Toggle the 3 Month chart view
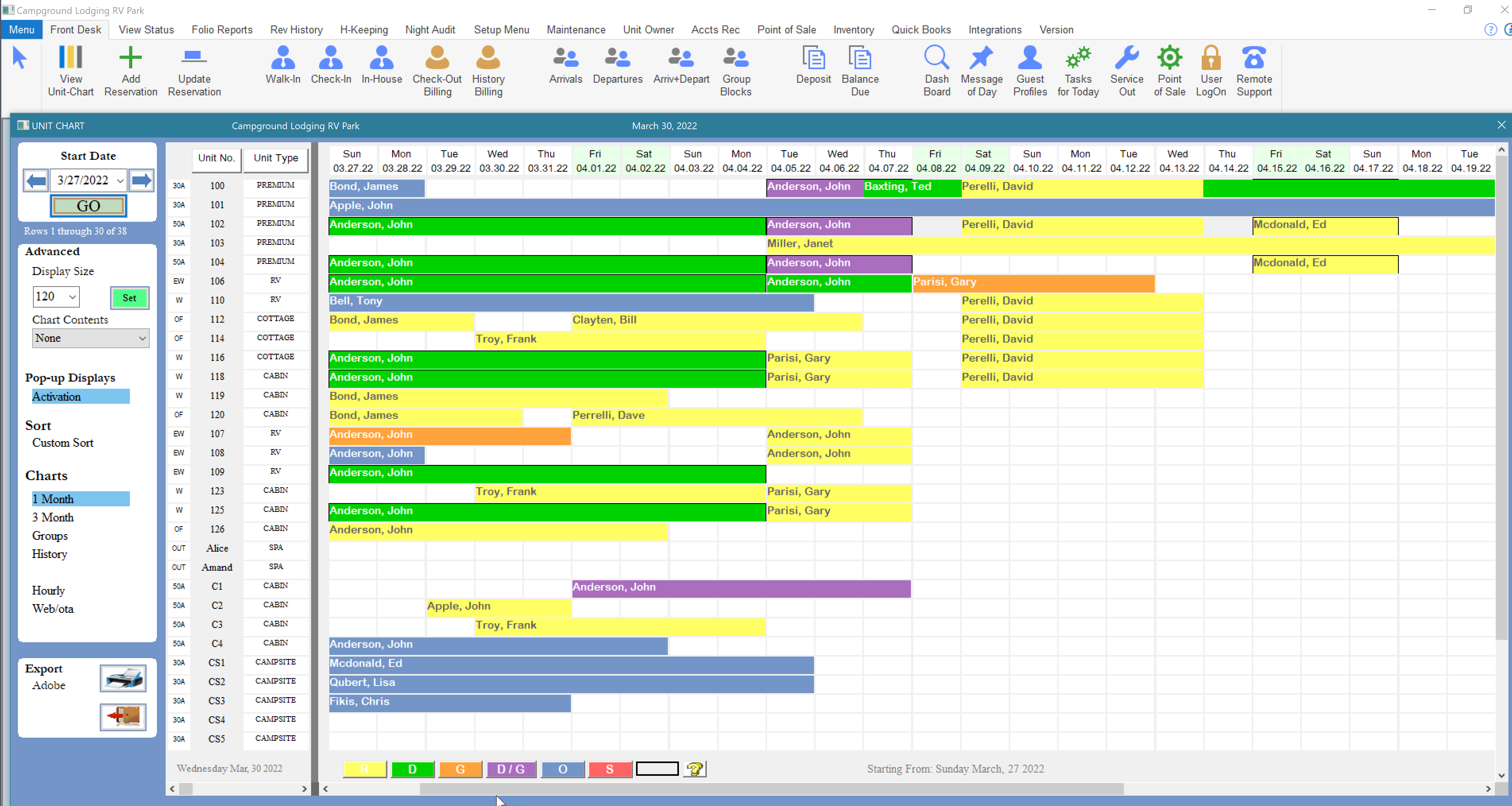Screen dimensions: 1512x806 pos(55,517)
